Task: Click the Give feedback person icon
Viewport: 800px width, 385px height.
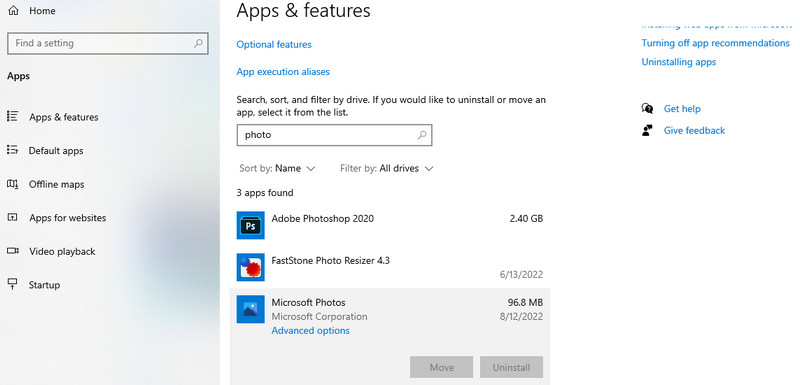Action: [x=647, y=131]
